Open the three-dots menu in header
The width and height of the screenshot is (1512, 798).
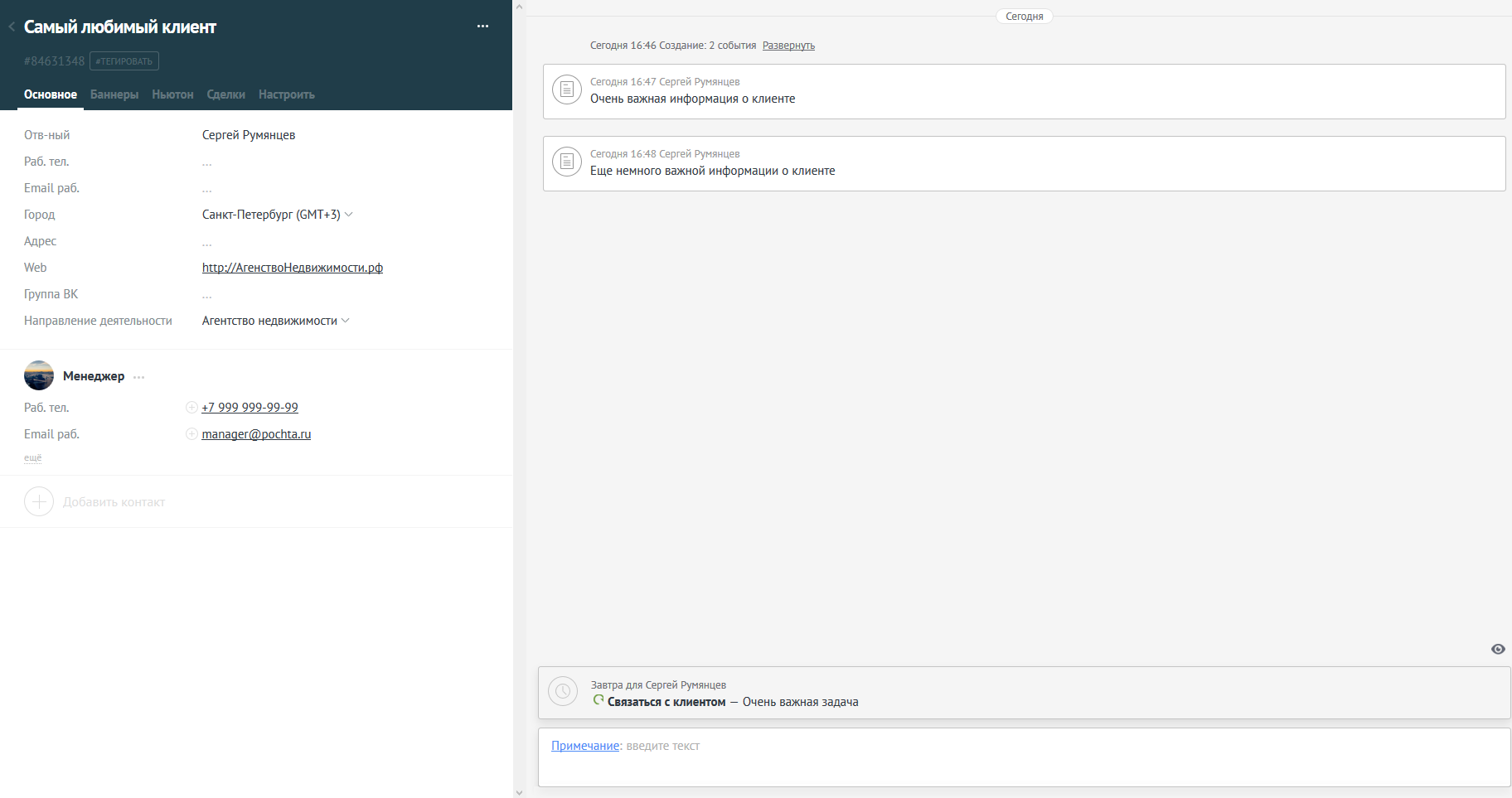coord(482,27)
